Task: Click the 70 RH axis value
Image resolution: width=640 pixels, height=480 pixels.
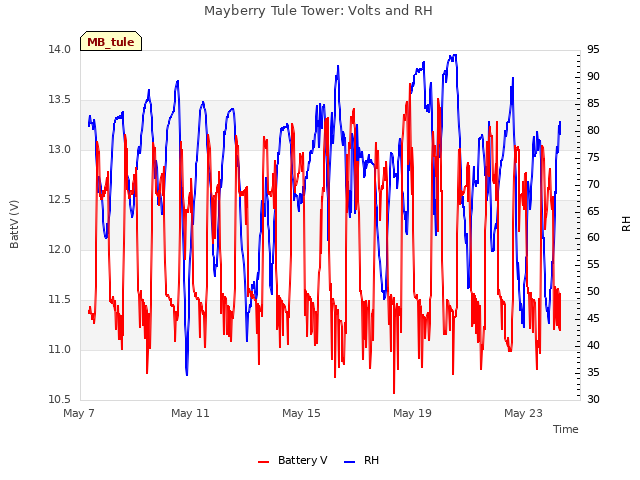Action: click(593, 184)
